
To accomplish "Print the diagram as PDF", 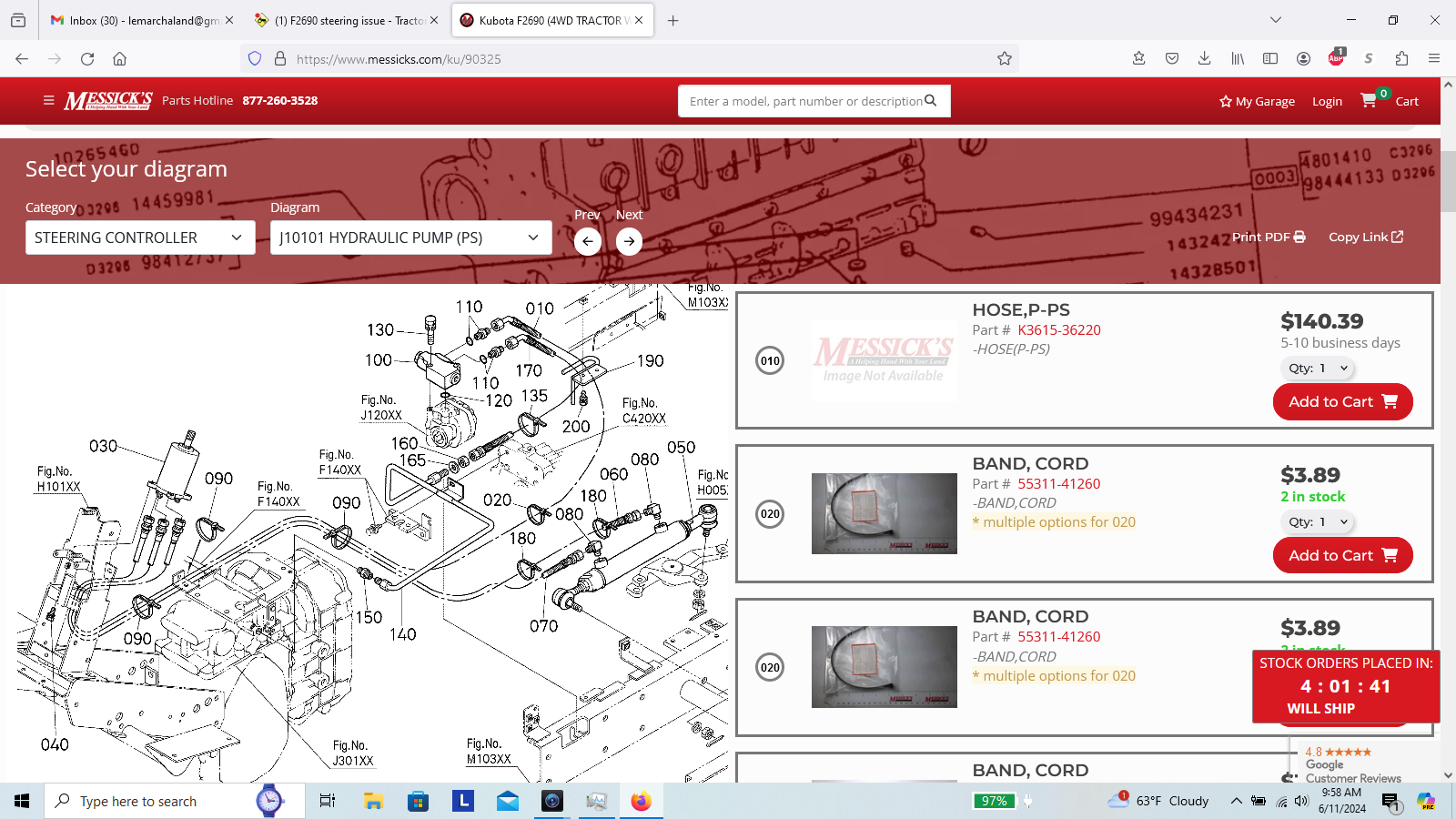I will pyautogui.click(x=1269, y=237).
